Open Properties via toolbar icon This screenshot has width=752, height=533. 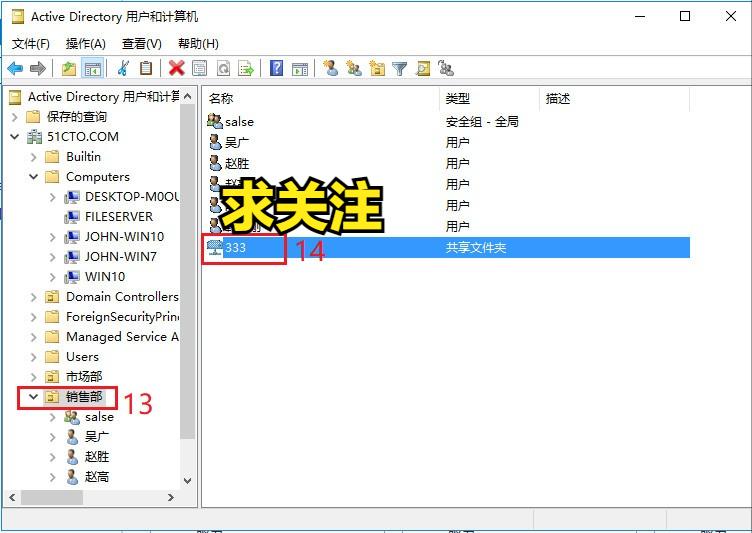200,69
